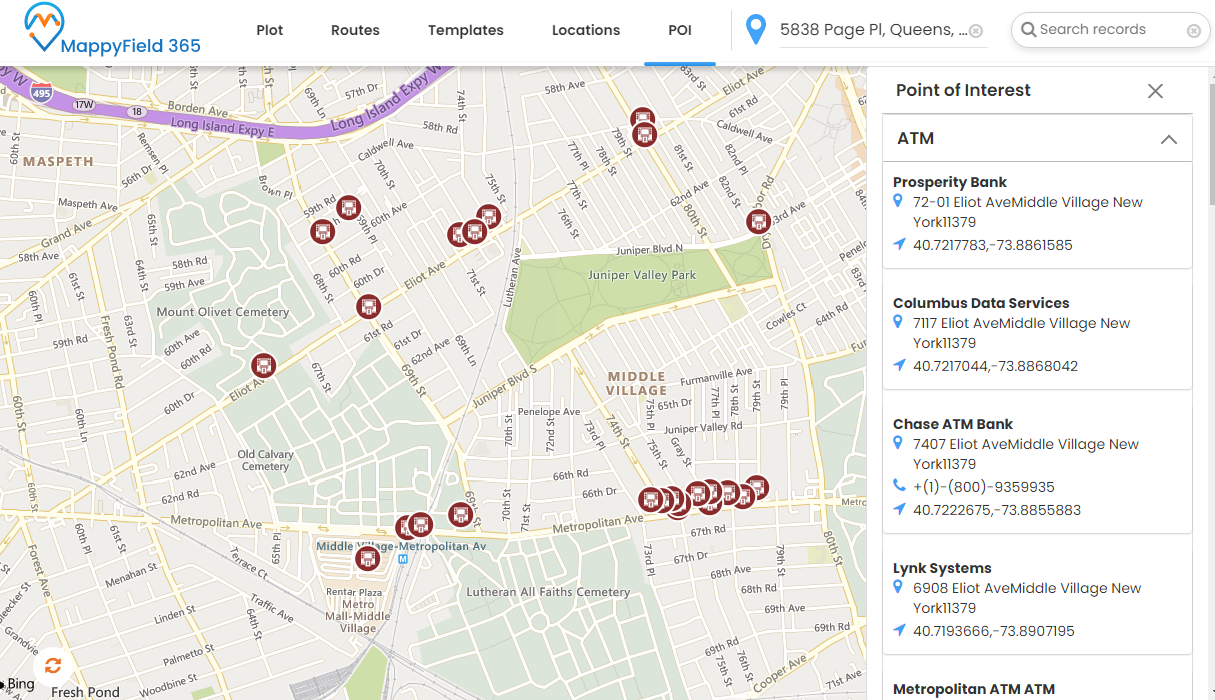The image size is (1215, 700).
Task: Close the Point of Interest panel
Action: click(x=1156, y=91)
